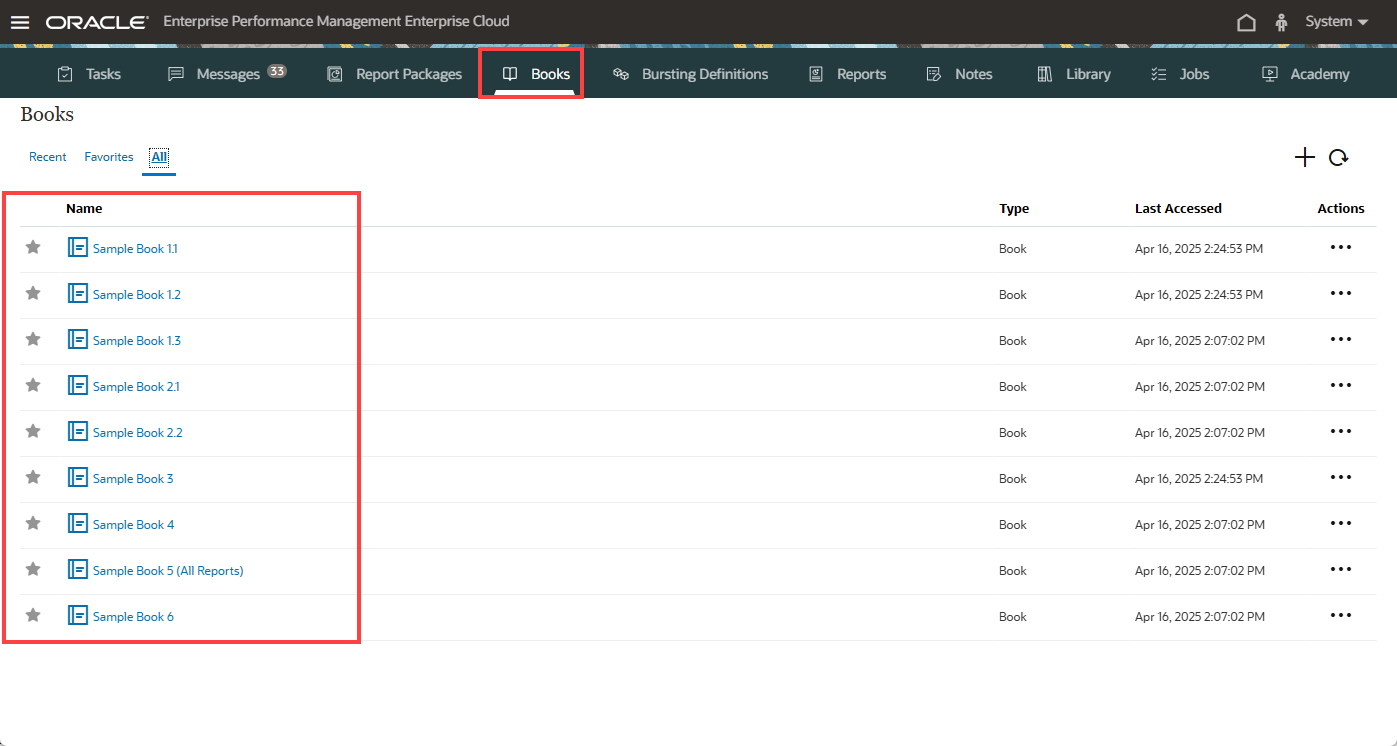Viewport: 1397px width, 746px height.
Task: Open Sample Book 1.2 link
Action: tap(137, 295)
